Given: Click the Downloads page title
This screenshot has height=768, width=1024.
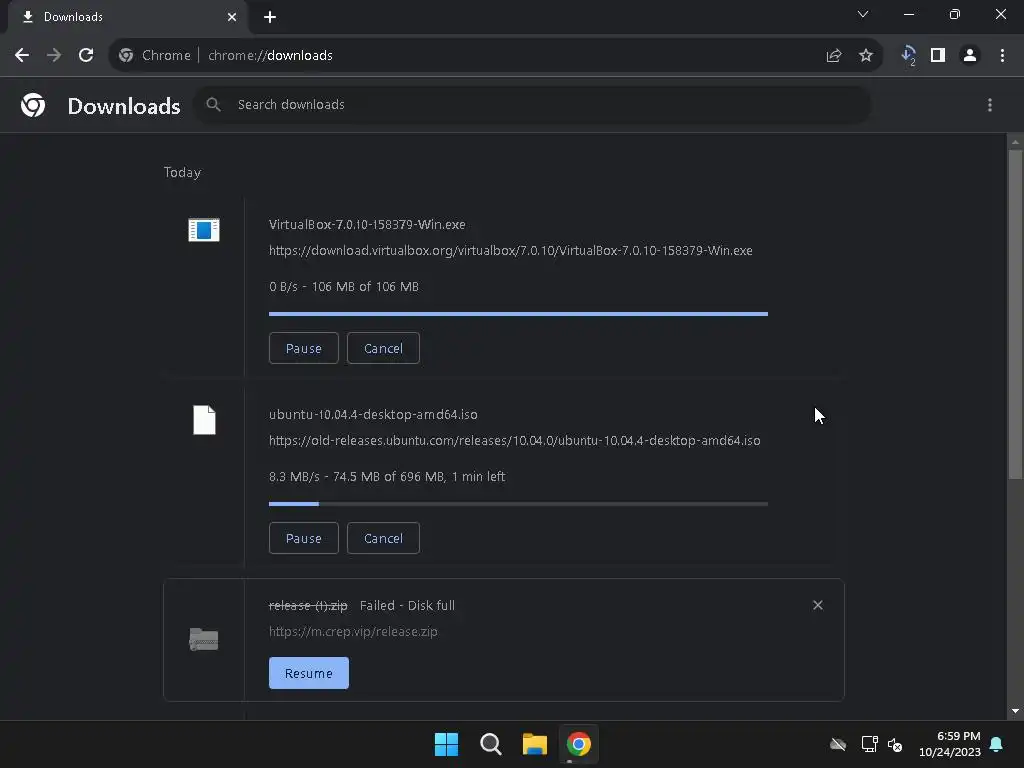Looking at the screenshot, I should (x=124, y=106).
